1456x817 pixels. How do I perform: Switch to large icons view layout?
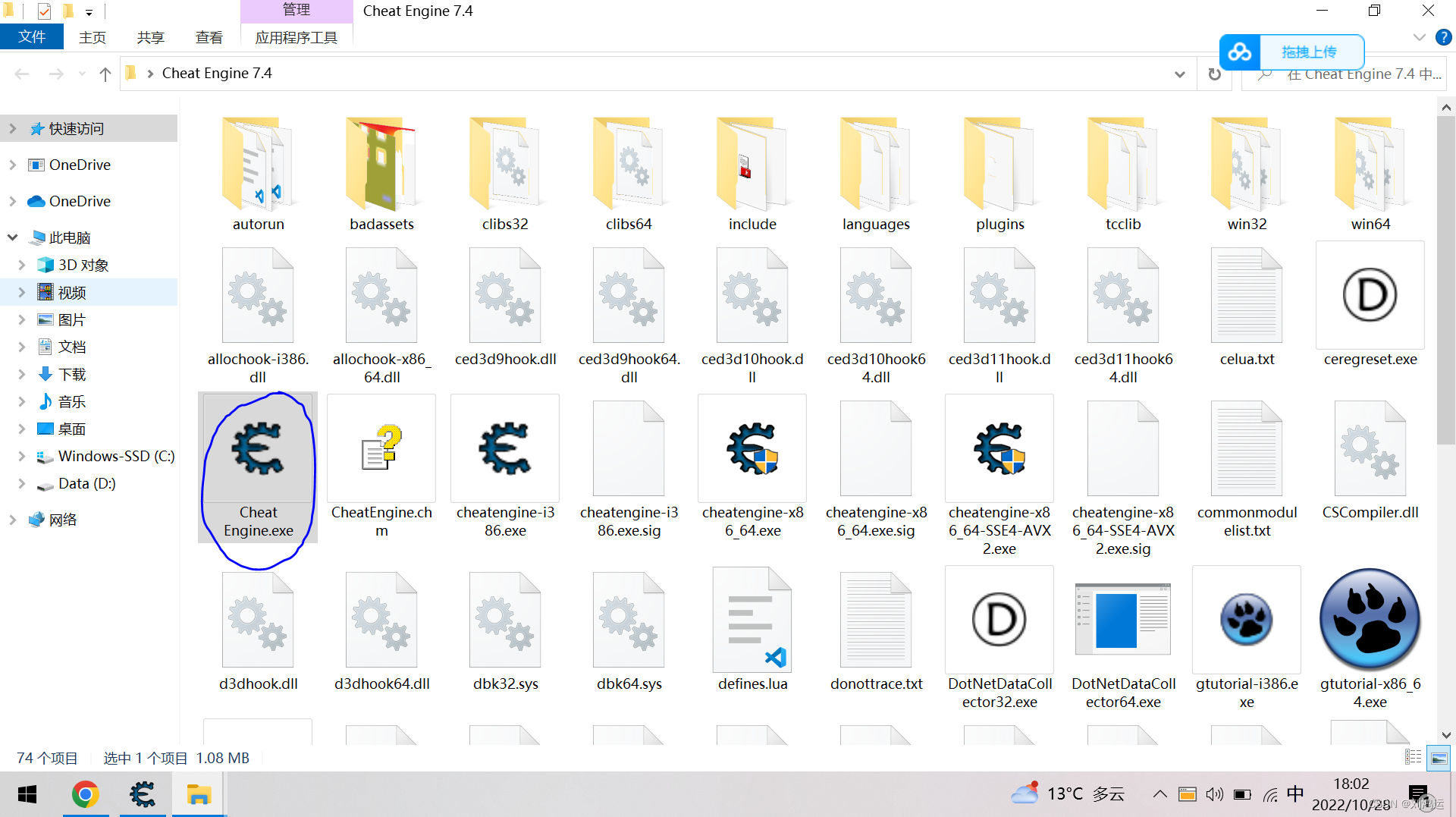1439,757
